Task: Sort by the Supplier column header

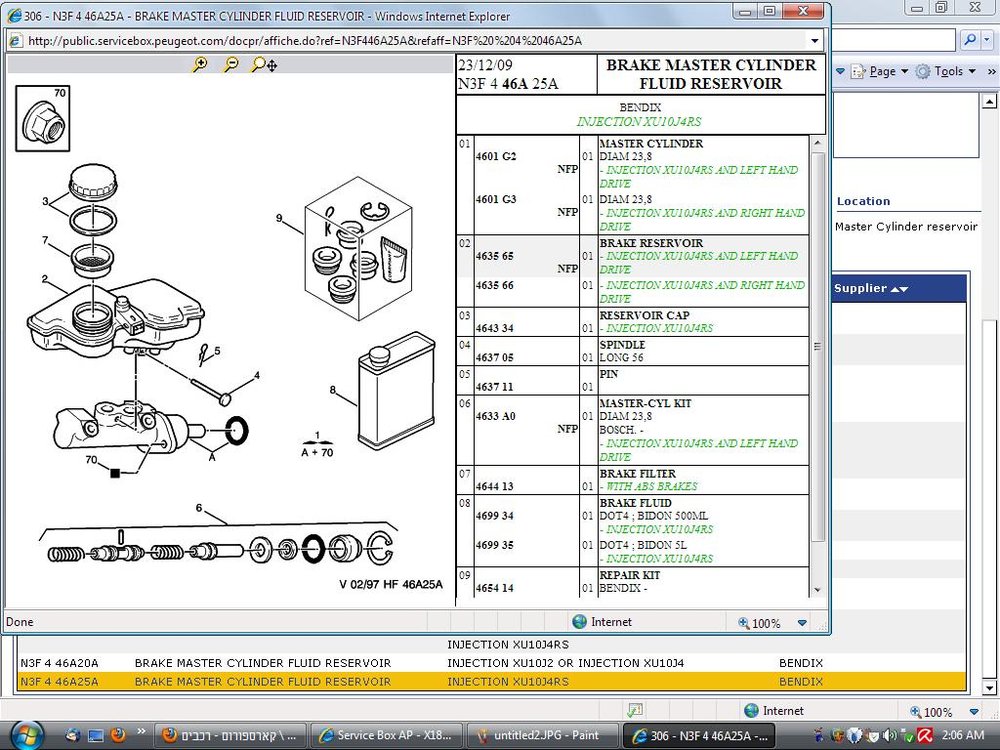Action: pyautogui.click(x=871, y=288)
